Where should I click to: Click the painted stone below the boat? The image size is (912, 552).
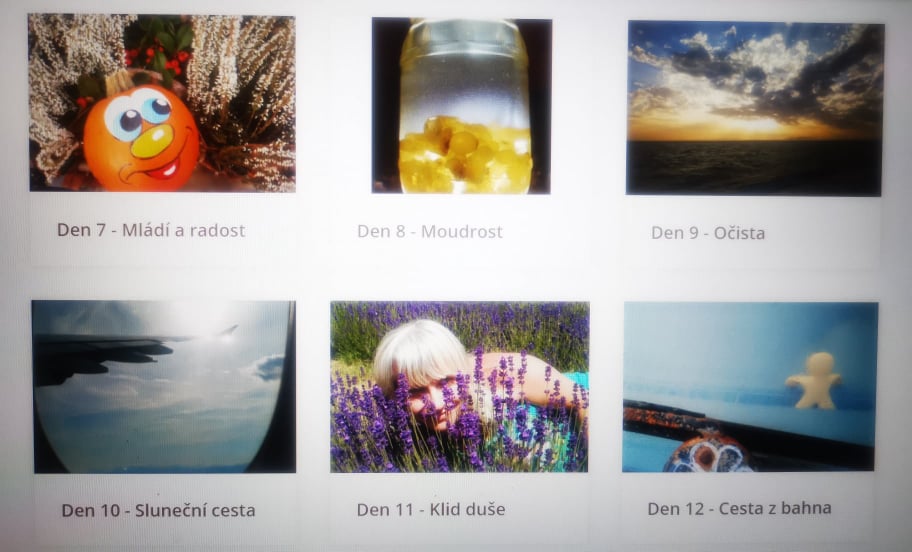point(708,455)
